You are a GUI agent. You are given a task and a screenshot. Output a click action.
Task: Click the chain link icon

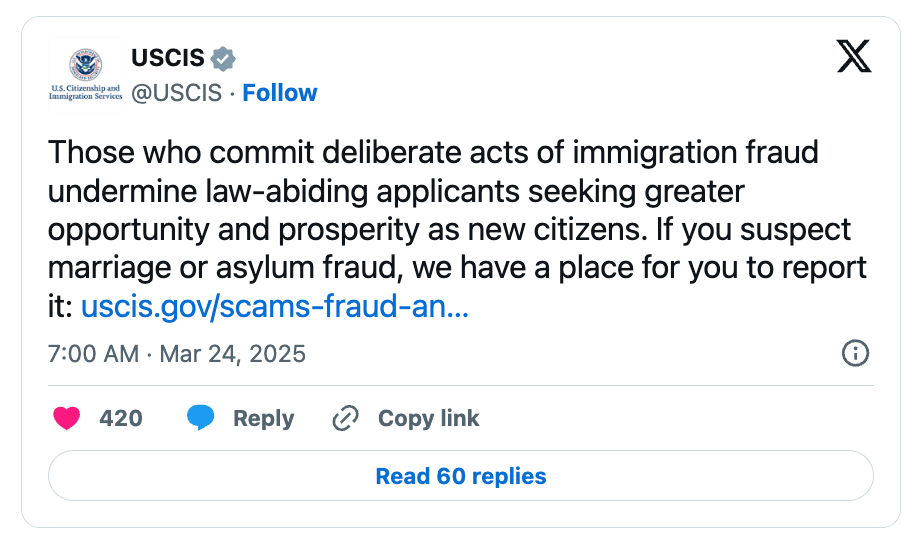(345, 418)
